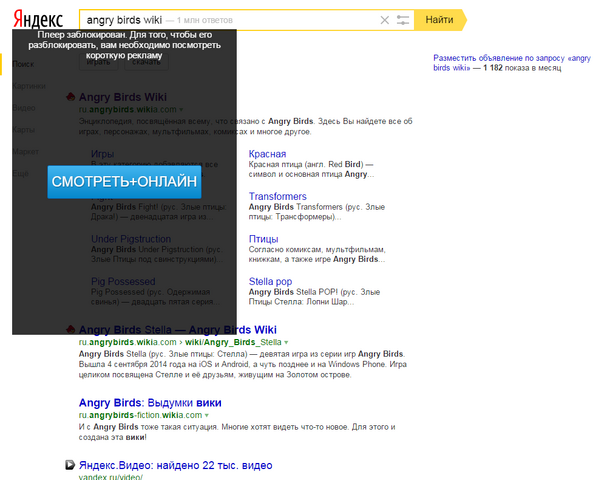Open the Stella pop sitelink
The image size is (610, 480).
coord(270,281)
